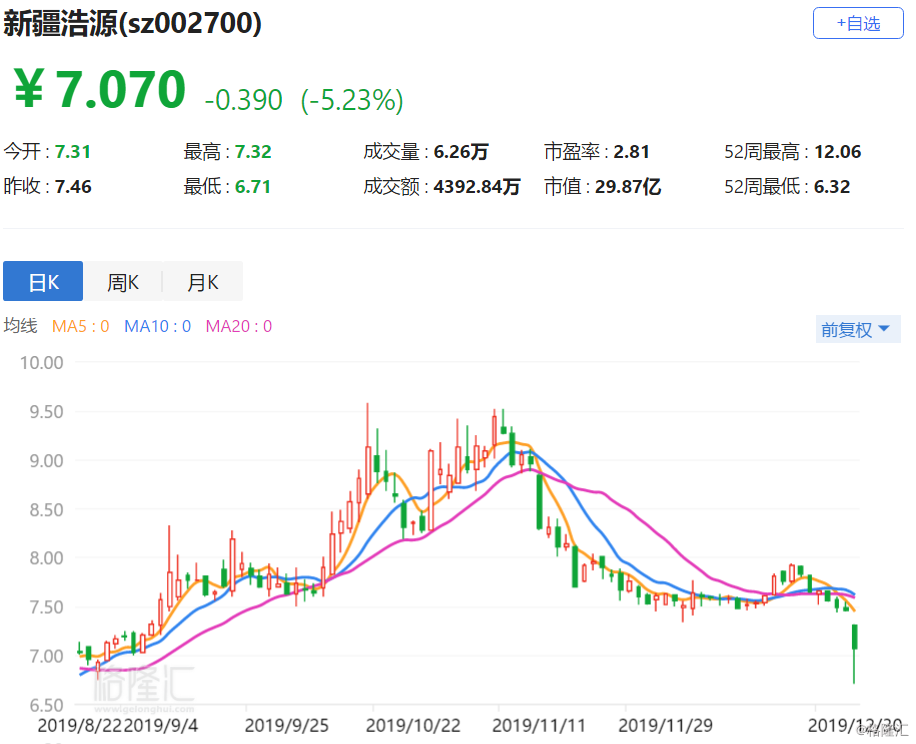This screenshot has width=916, height=744.
Task: Click the 52周最低 value 6.32
Action: coord(832,187)
